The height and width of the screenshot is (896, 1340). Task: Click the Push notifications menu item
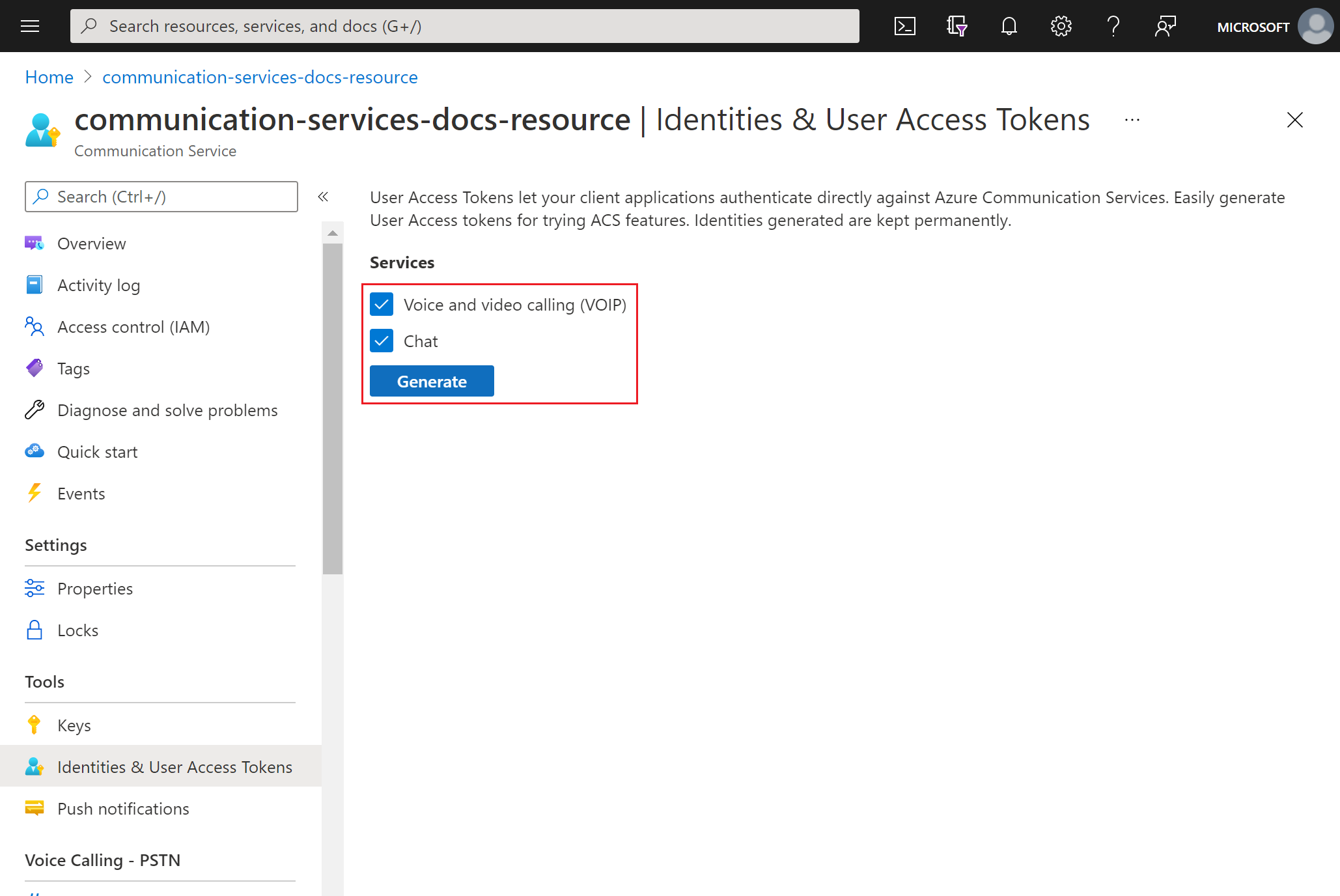tap(122, 808)
